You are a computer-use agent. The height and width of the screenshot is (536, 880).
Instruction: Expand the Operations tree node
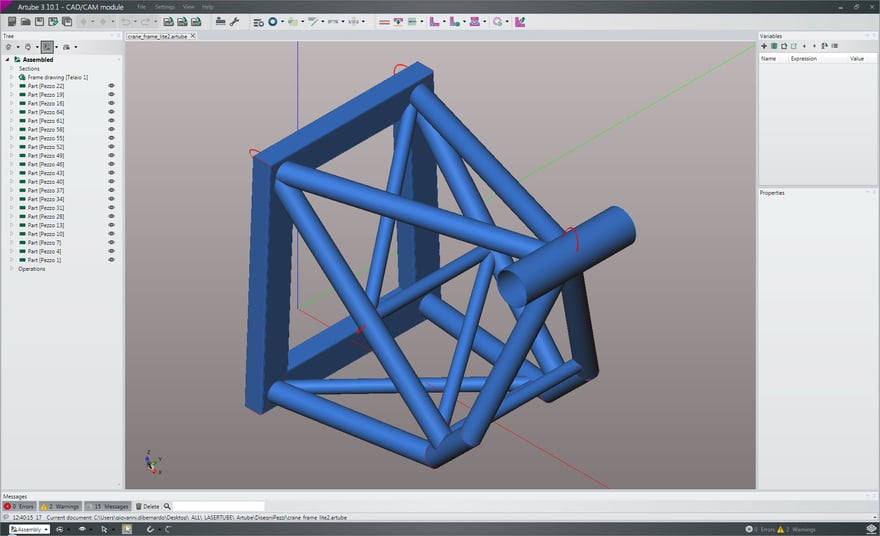point(12,269)
